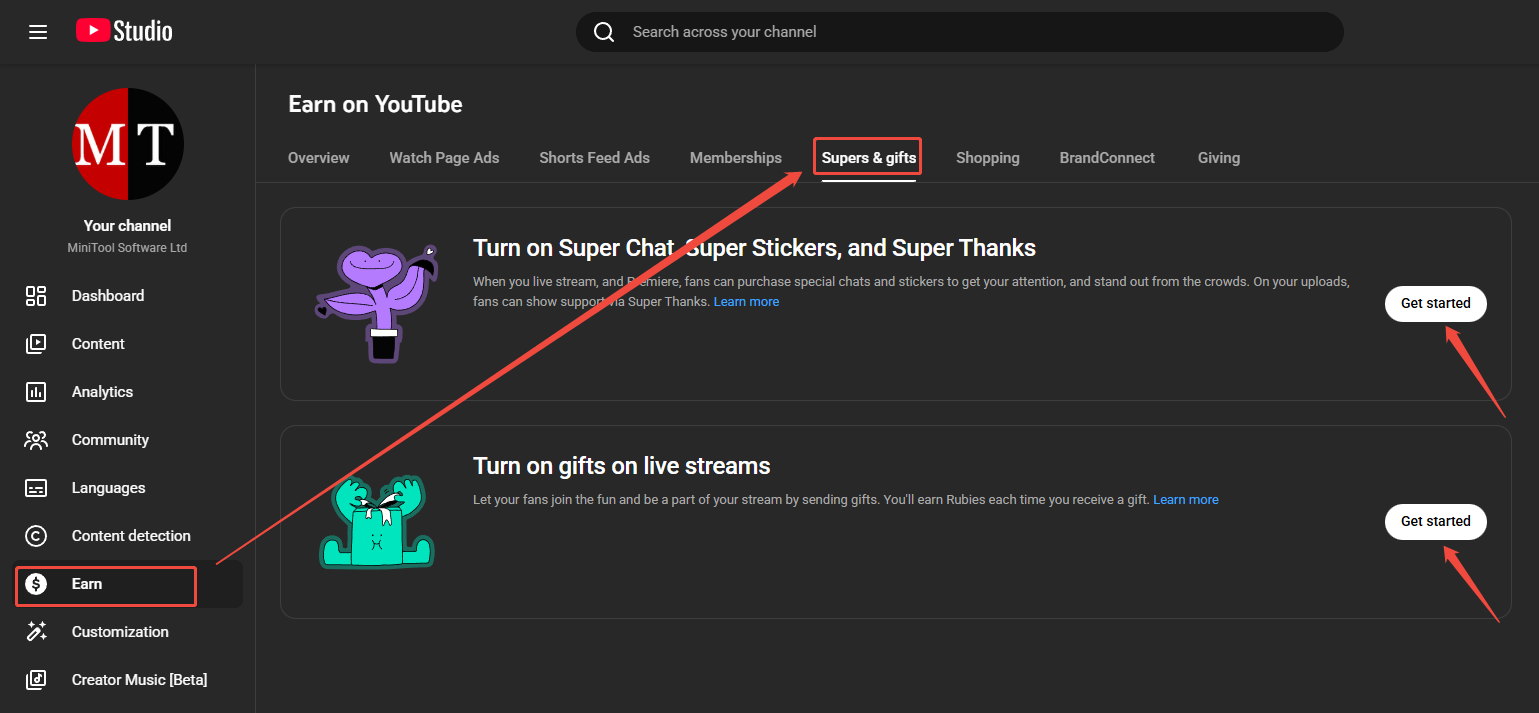
Task: Get started with Super Chat and Super Thanks
Action: point(1435,303)
